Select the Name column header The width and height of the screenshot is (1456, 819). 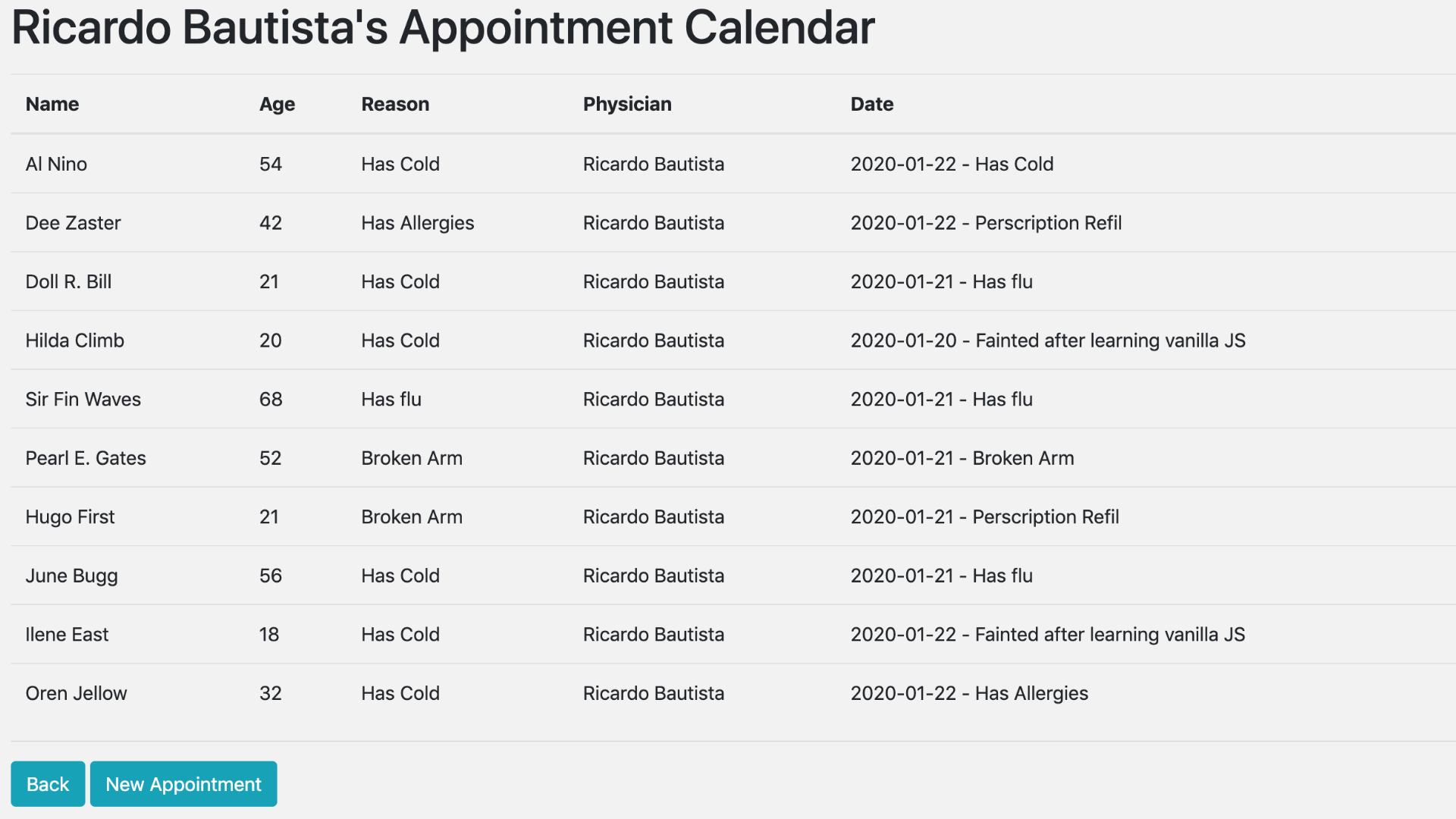click(x=52, y=104)
